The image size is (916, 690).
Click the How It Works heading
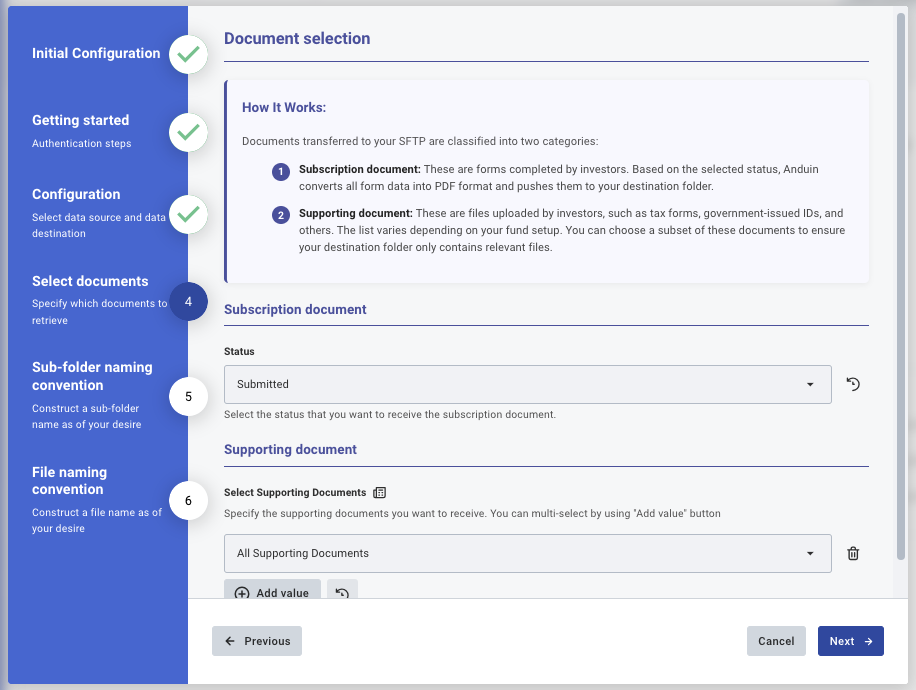point(284,108)
